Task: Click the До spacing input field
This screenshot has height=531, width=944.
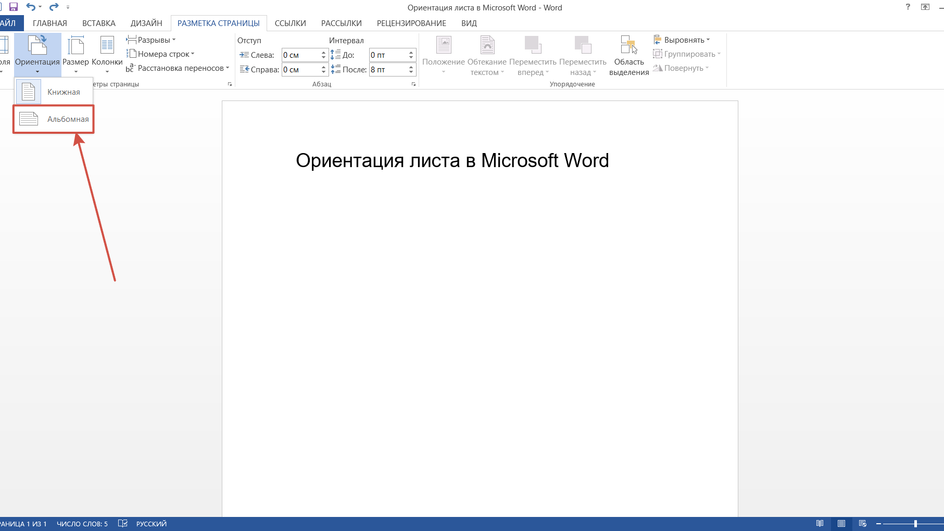Action: [388, 55]
